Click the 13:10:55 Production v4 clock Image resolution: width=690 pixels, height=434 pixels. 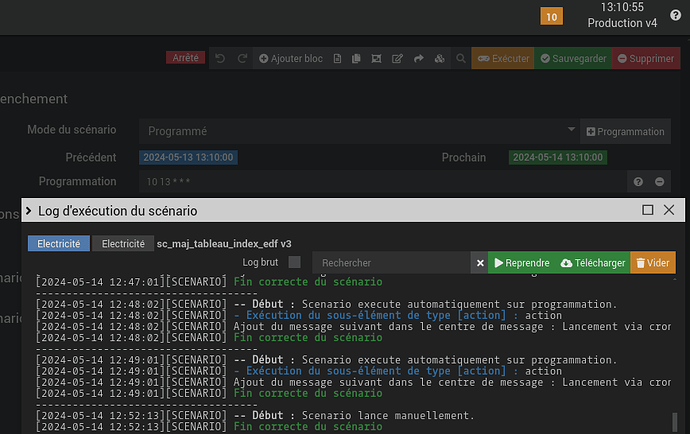click(622, 15)
